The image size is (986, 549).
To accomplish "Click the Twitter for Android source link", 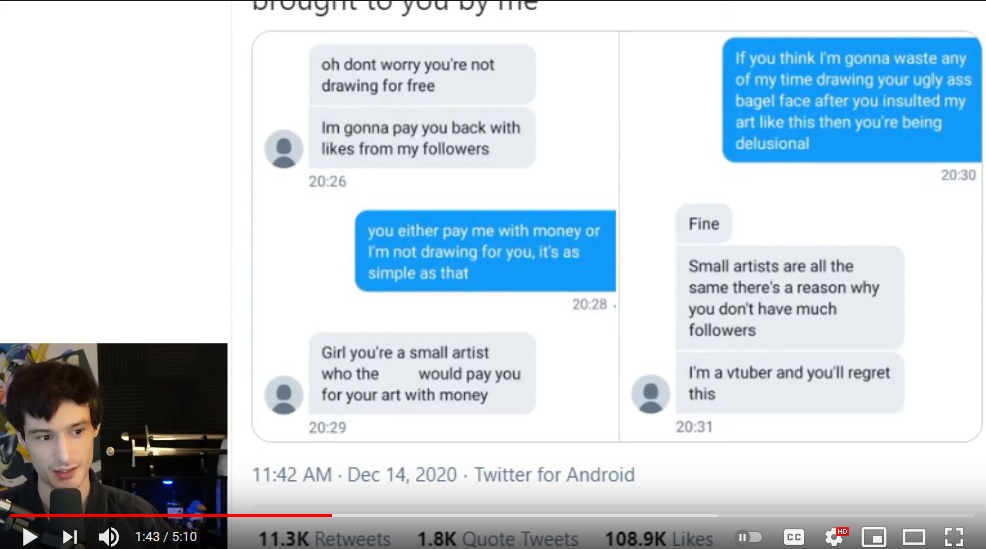I will click(x=554, y=475).
